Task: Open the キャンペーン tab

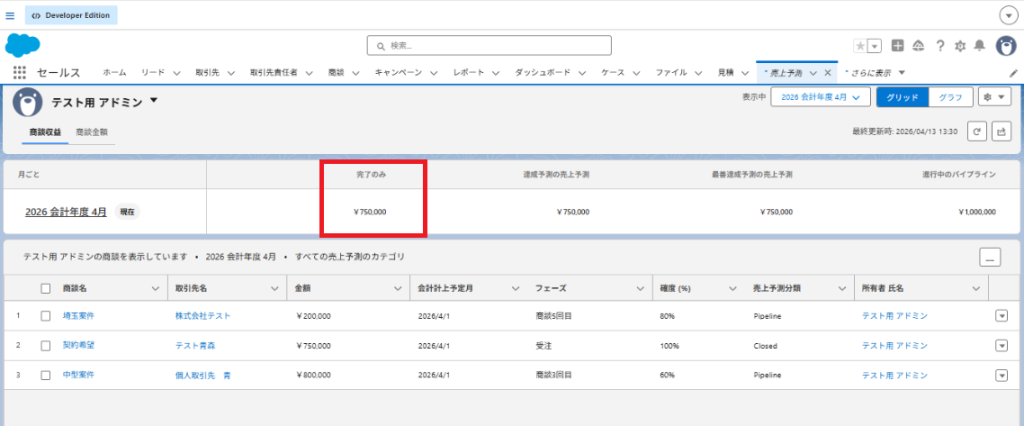Action: 398,73
